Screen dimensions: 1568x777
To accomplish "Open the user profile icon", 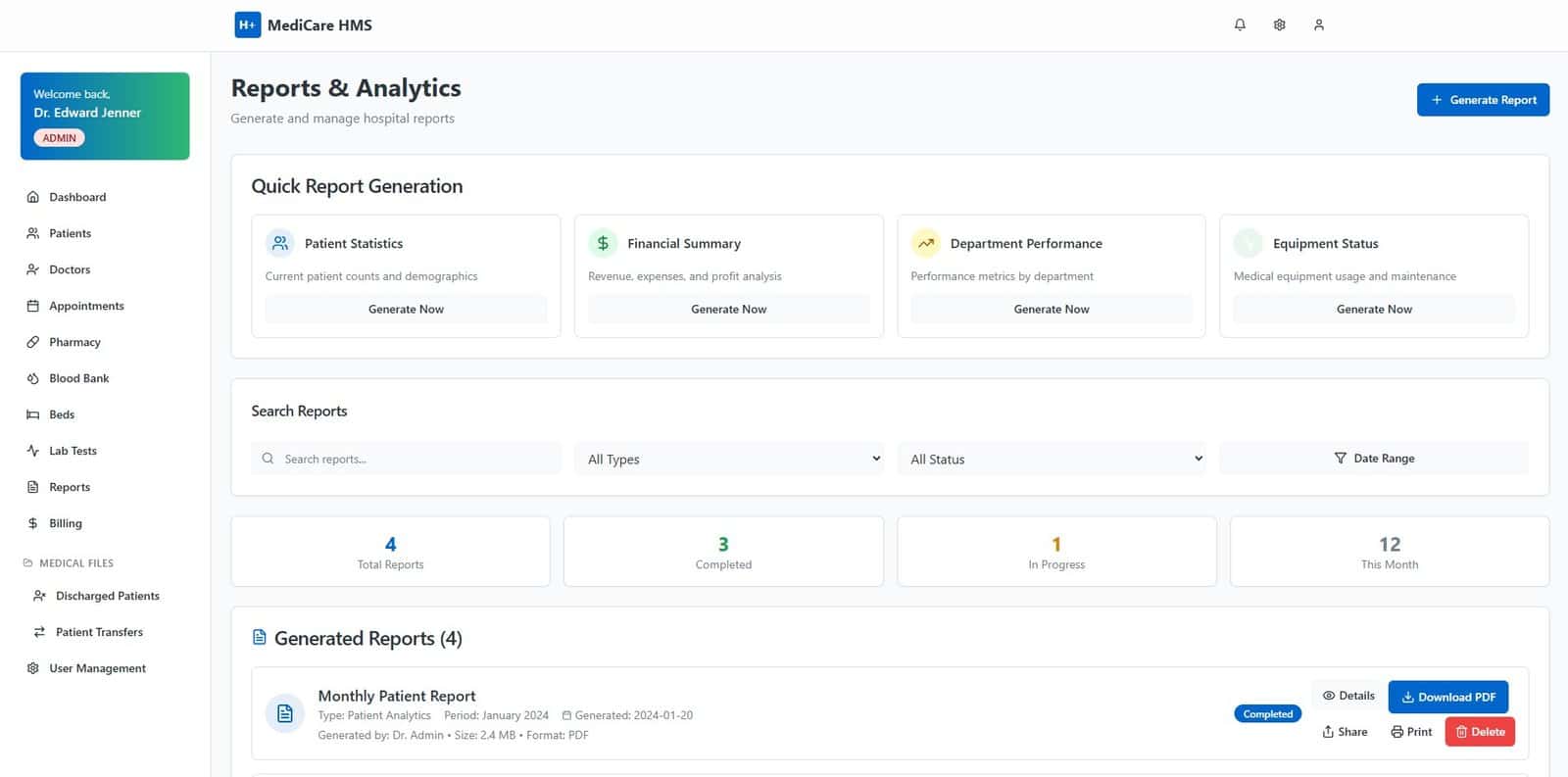I will coord(1319,24).
